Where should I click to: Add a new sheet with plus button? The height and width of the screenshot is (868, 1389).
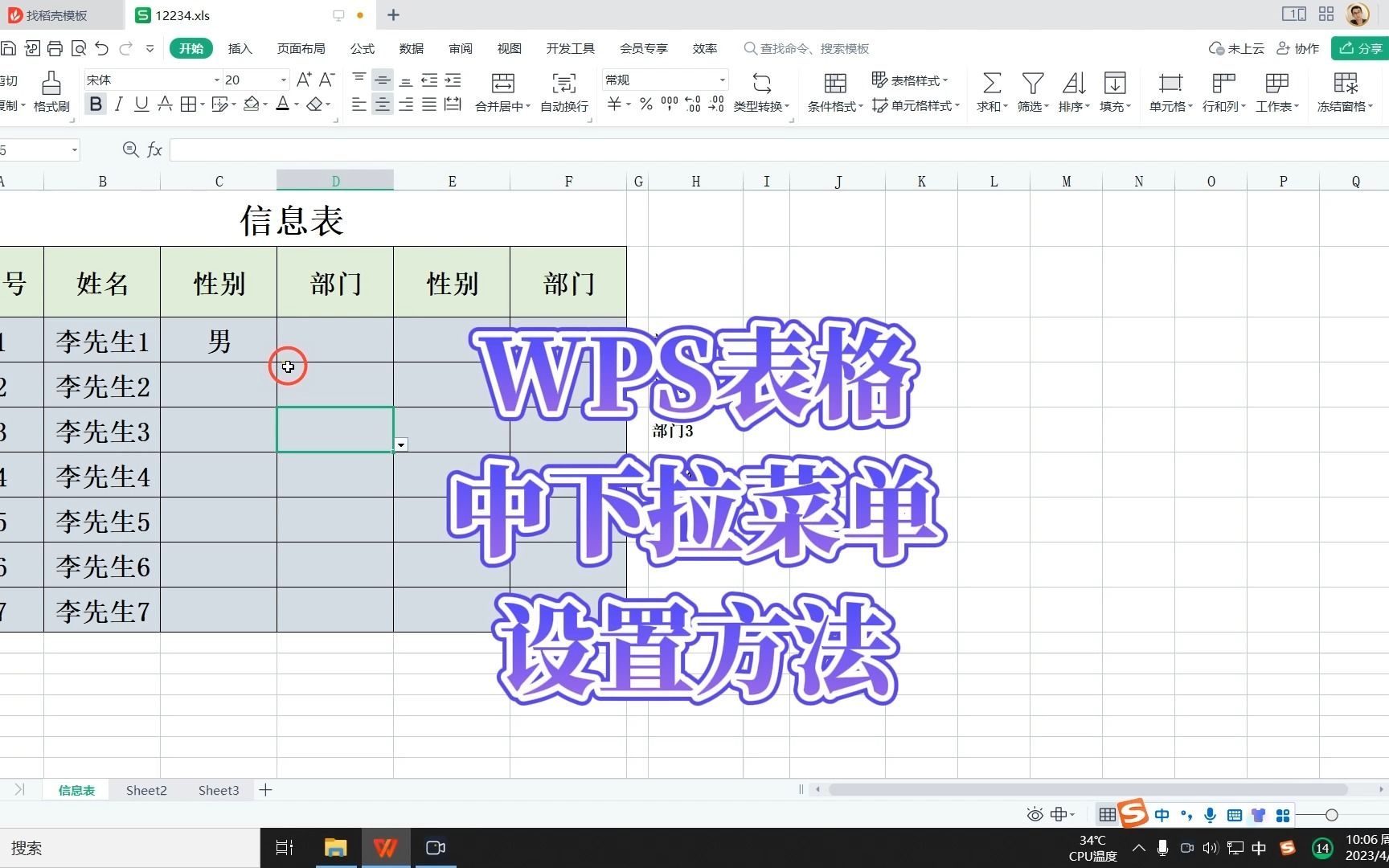tap(266, 790)
